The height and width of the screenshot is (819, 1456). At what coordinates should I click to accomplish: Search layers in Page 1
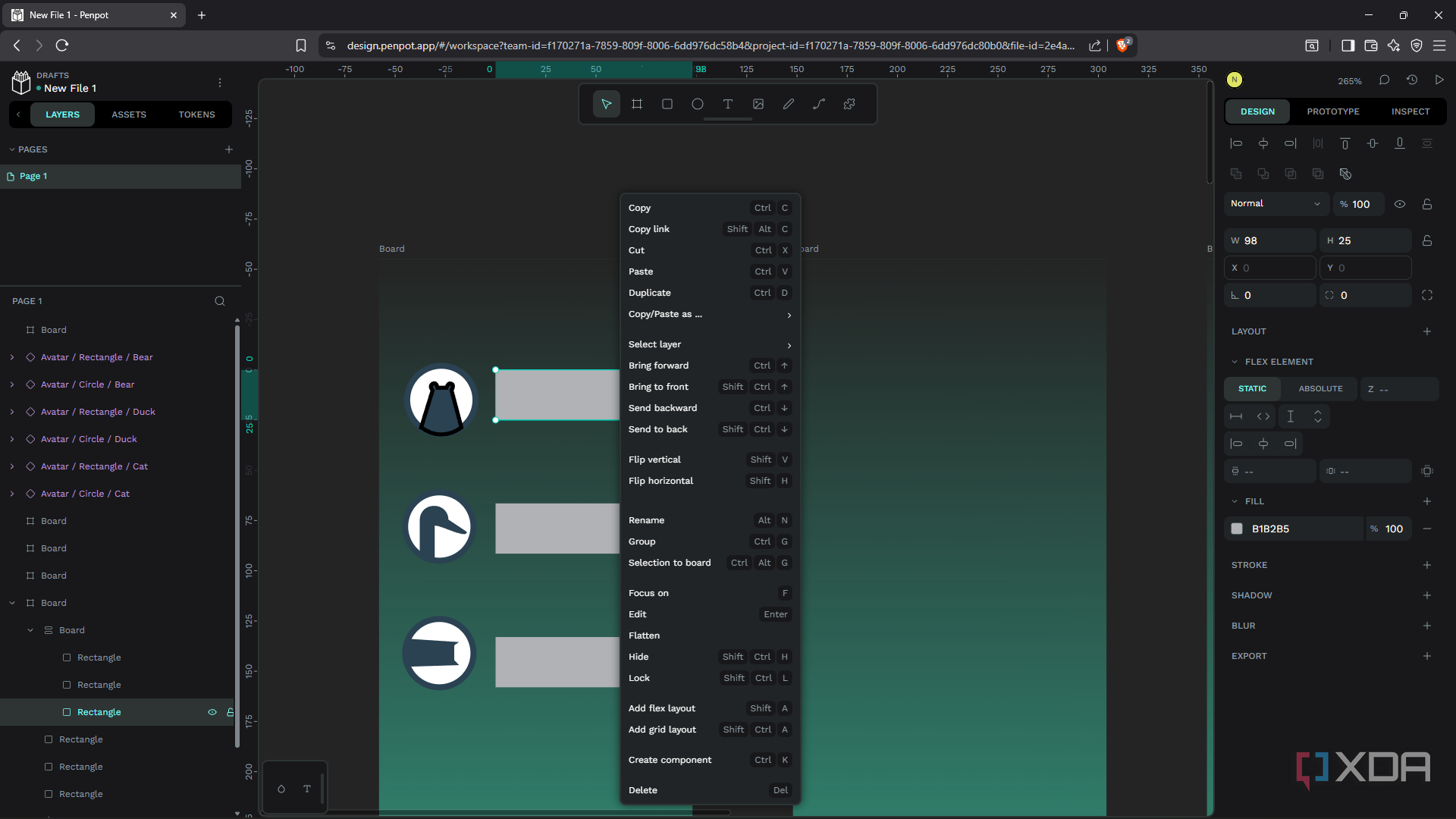pyautogui.click(x=220, y=301)
